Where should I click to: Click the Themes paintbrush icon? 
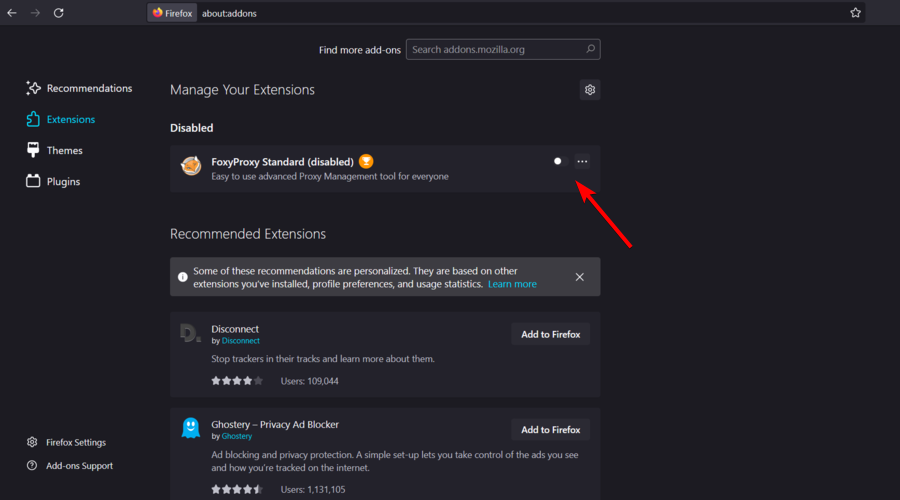(x=33, y=150)
